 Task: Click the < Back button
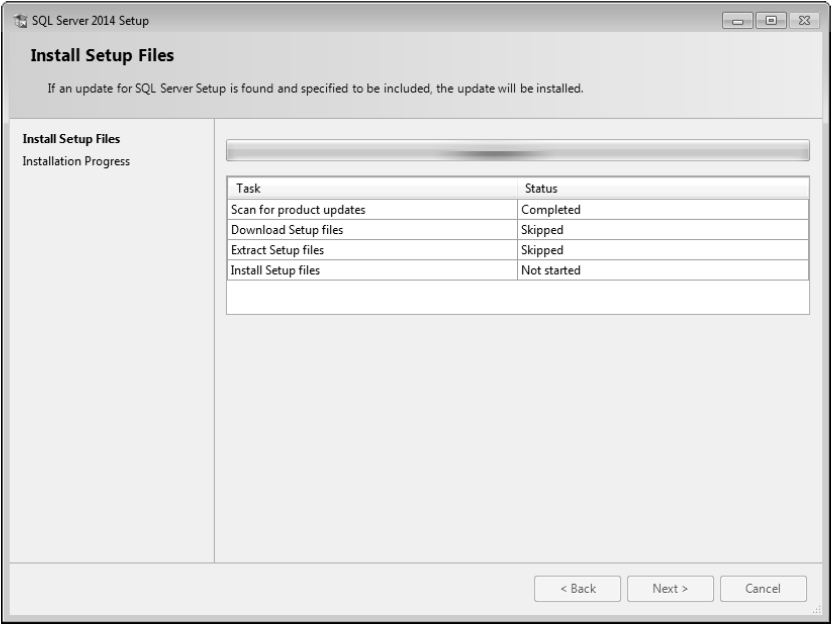pos(577,589)
